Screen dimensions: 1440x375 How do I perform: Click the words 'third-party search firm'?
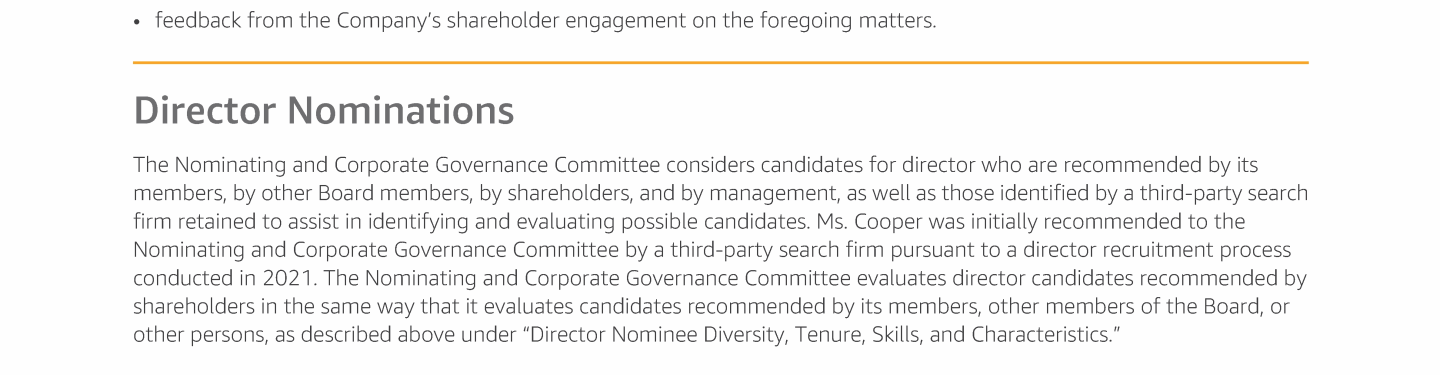click(778, 249)
